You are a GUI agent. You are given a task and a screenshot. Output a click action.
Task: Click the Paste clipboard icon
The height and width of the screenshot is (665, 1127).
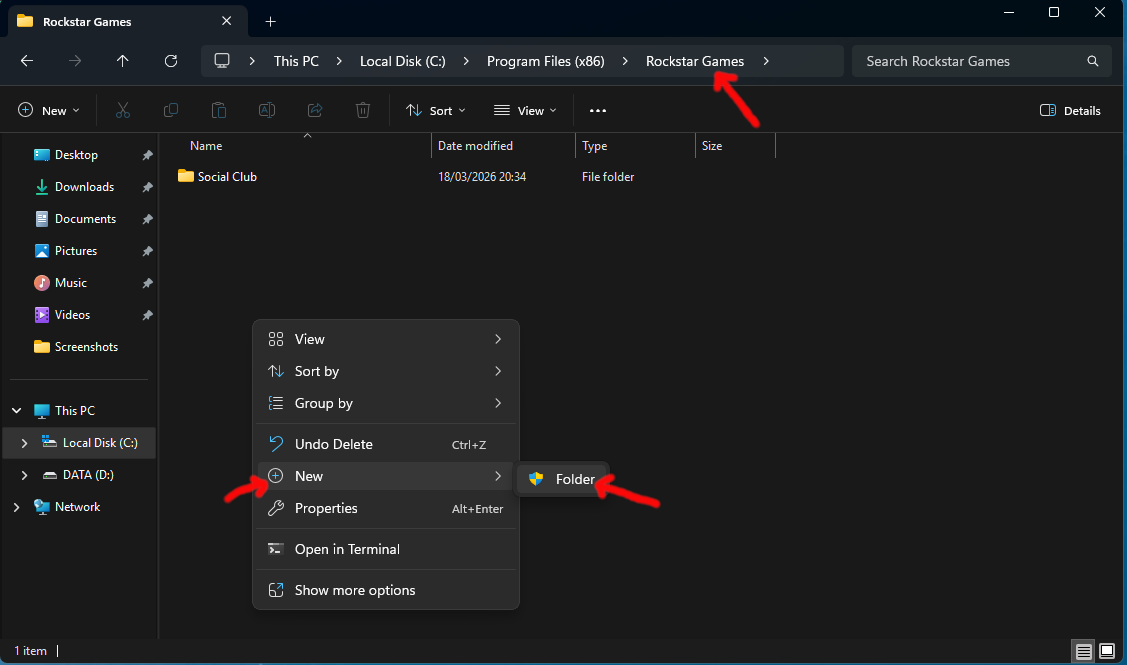coord(218,110)
